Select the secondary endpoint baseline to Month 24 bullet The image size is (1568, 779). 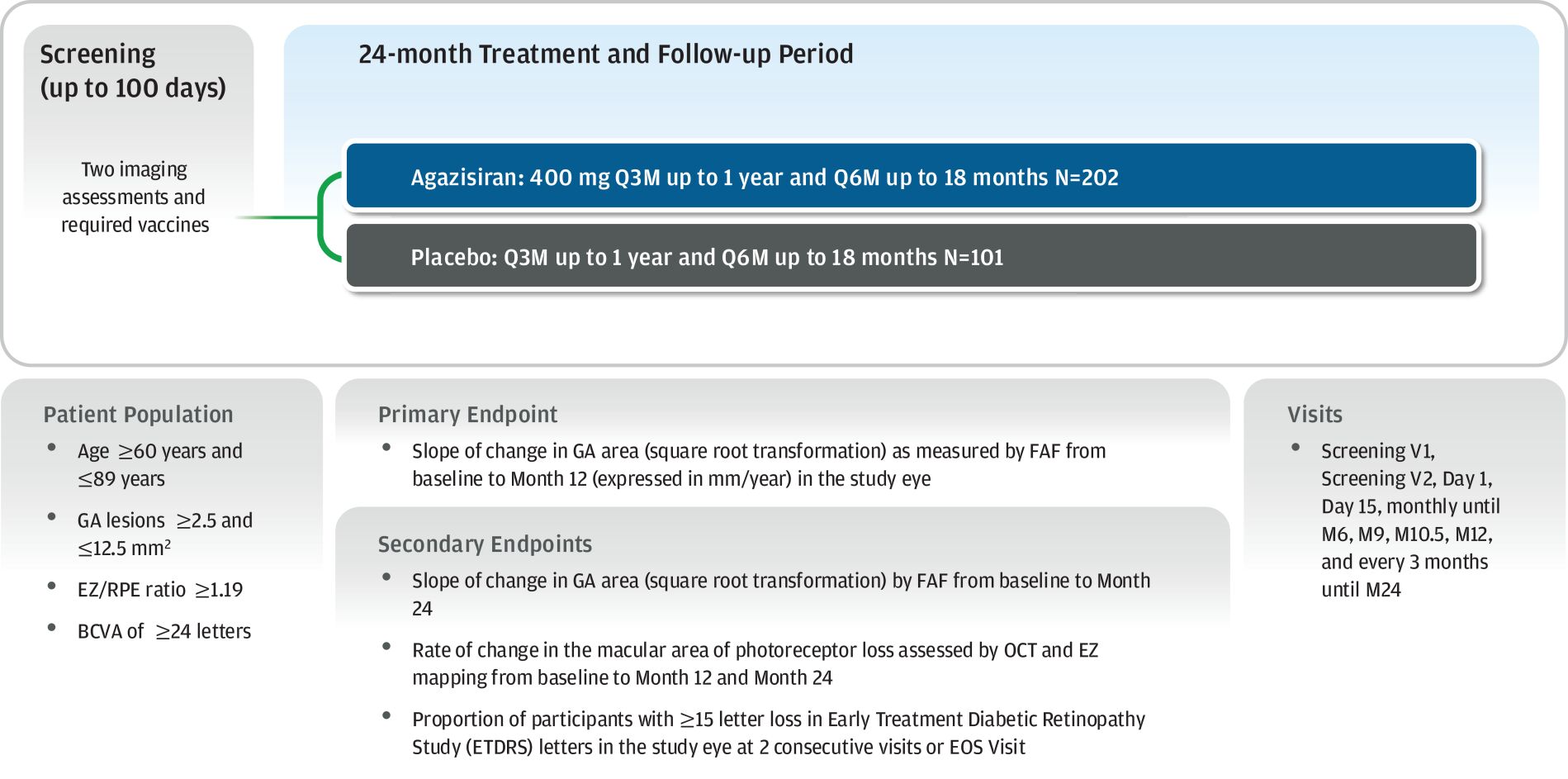pos(781,595)
